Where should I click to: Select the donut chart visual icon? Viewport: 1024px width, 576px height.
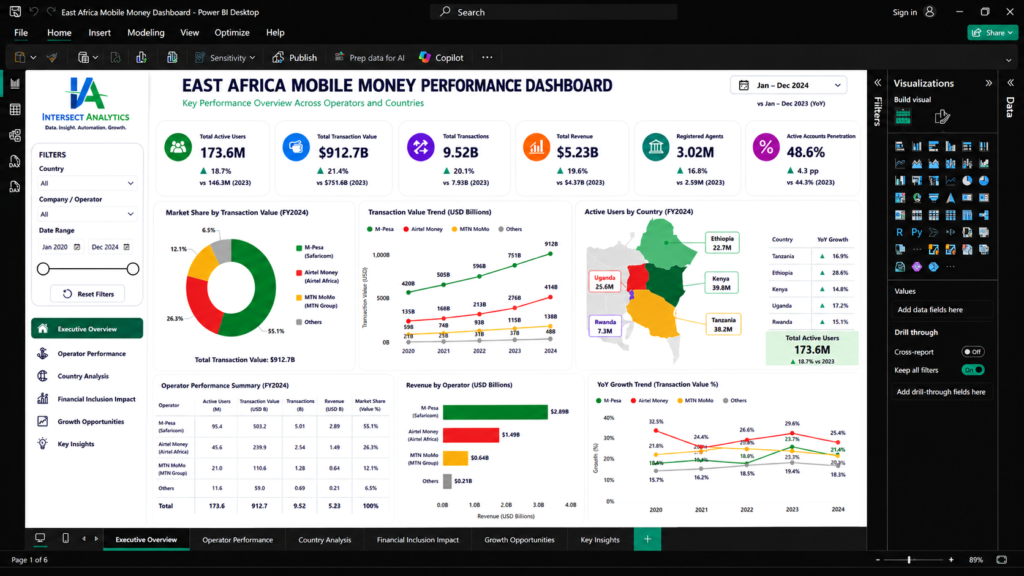(x=984, y=180)
